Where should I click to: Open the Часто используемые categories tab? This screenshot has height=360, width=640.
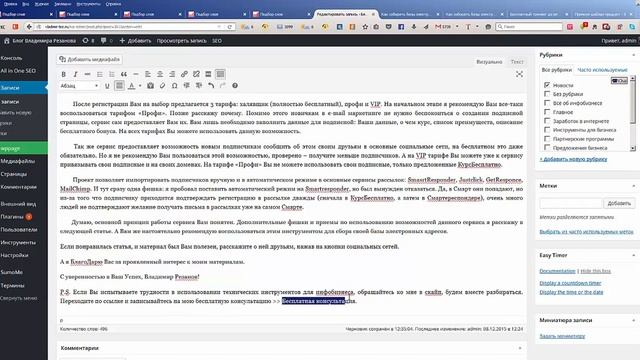602,70
